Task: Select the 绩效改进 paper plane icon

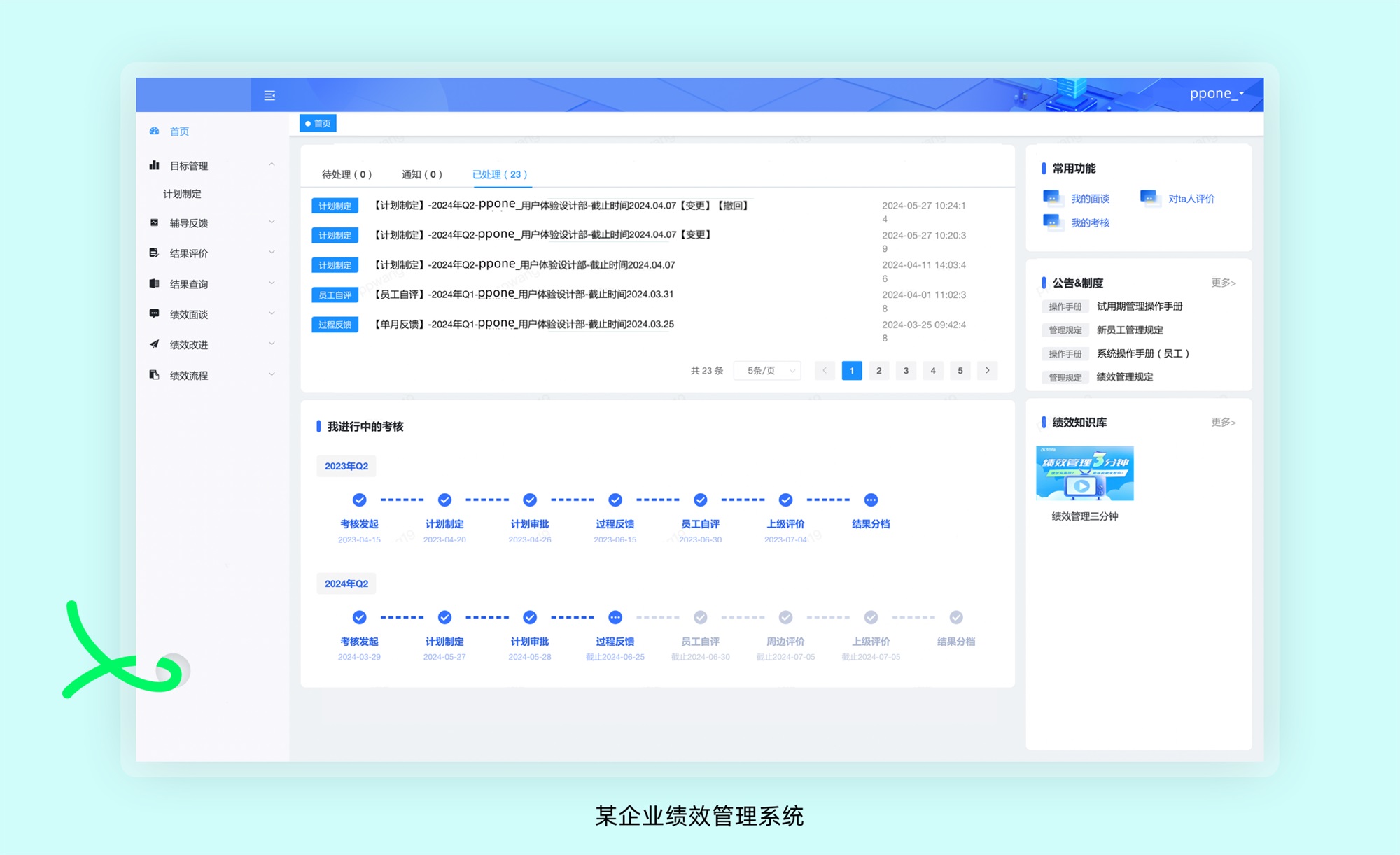Action: pyautogui.click(x=155, y=344)
